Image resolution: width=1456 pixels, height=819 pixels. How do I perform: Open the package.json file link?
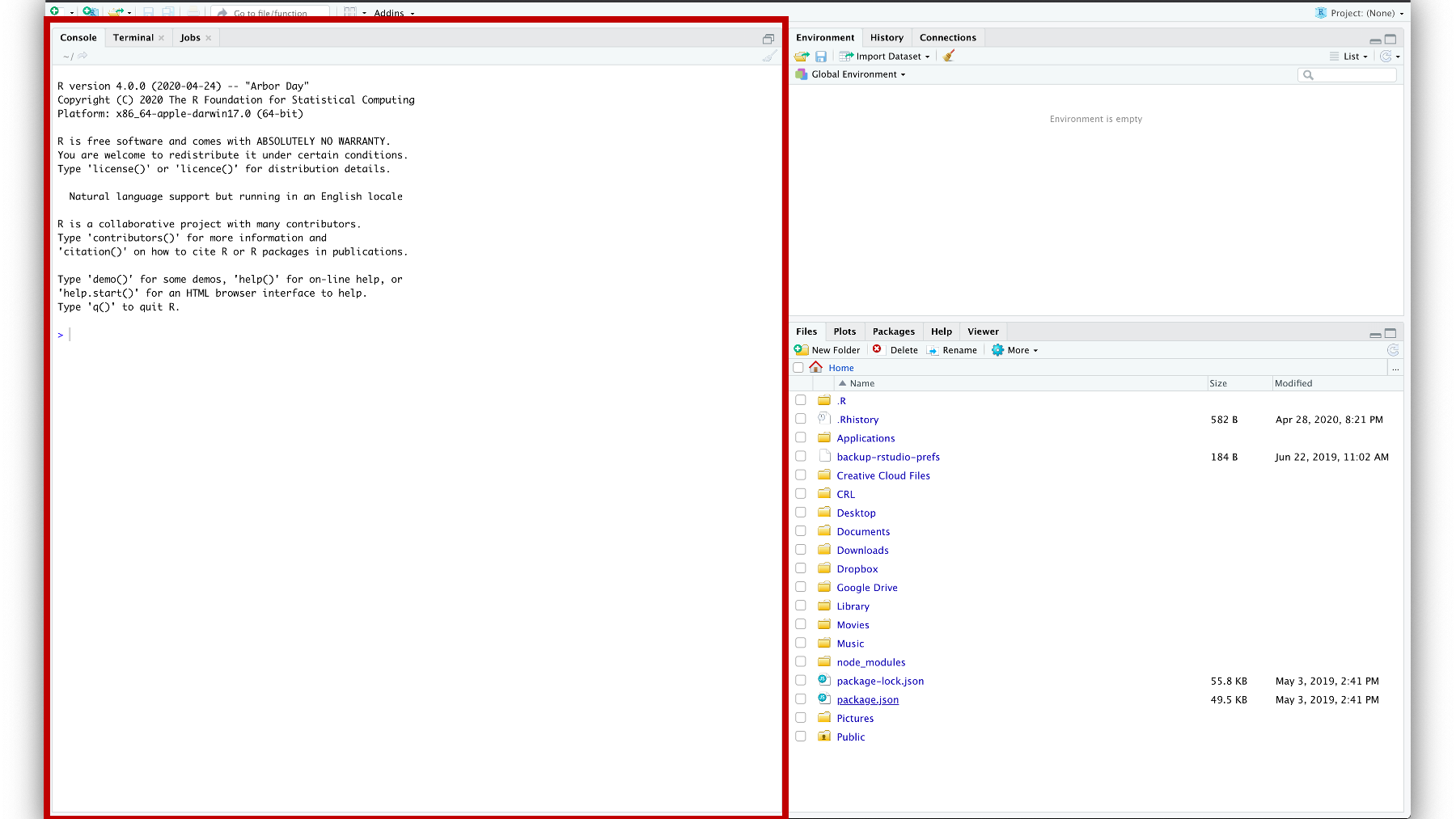point(867,700)
